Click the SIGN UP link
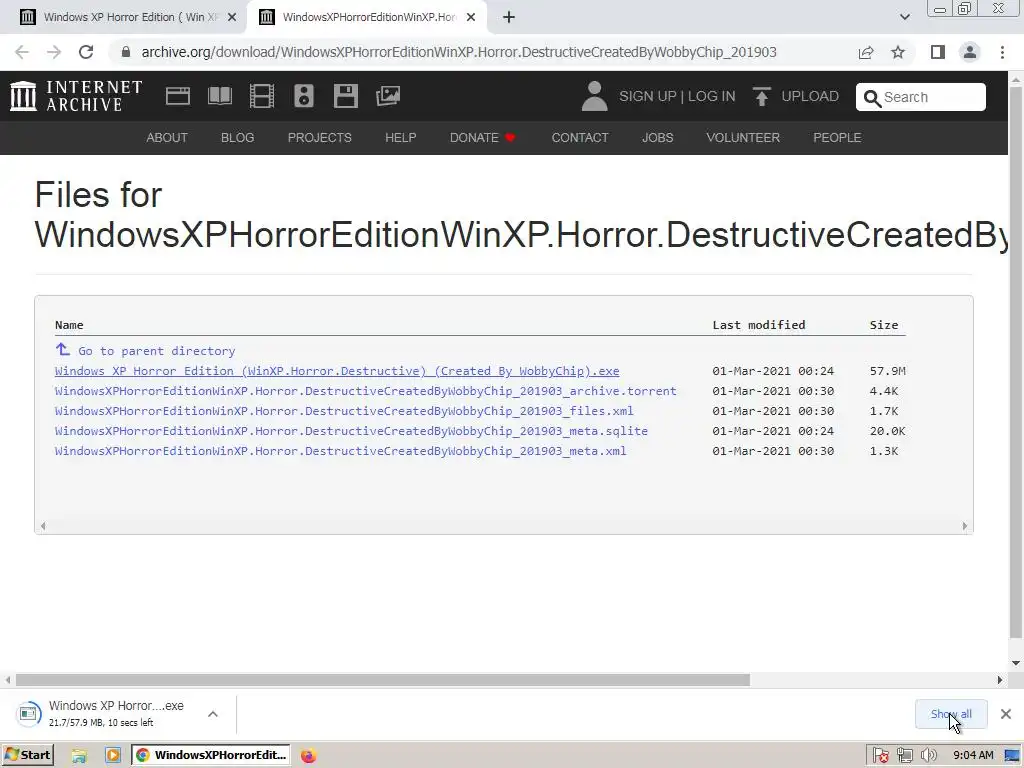This screenshot has width=1024, height=768. [647, 96]
